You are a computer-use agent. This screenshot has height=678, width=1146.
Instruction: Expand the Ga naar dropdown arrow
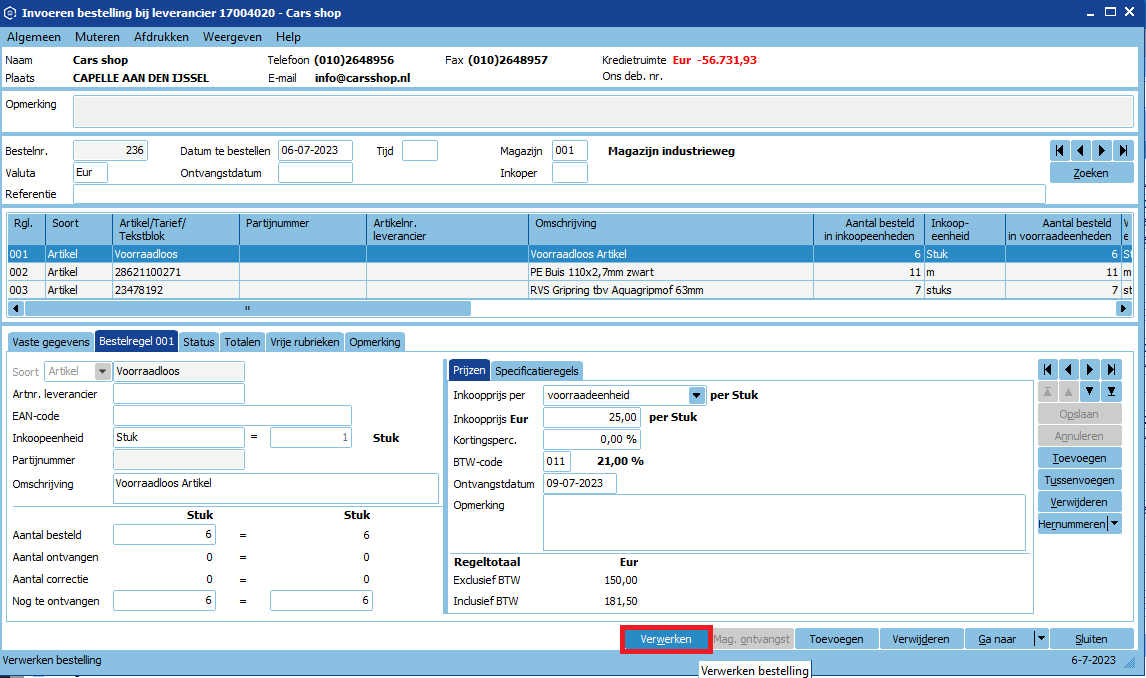pos(1041,638)
